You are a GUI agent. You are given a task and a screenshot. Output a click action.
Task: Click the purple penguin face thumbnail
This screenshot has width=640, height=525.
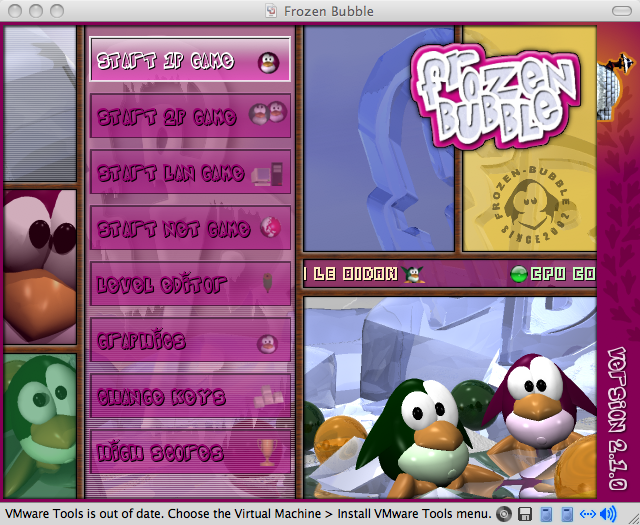pos(40,267)
